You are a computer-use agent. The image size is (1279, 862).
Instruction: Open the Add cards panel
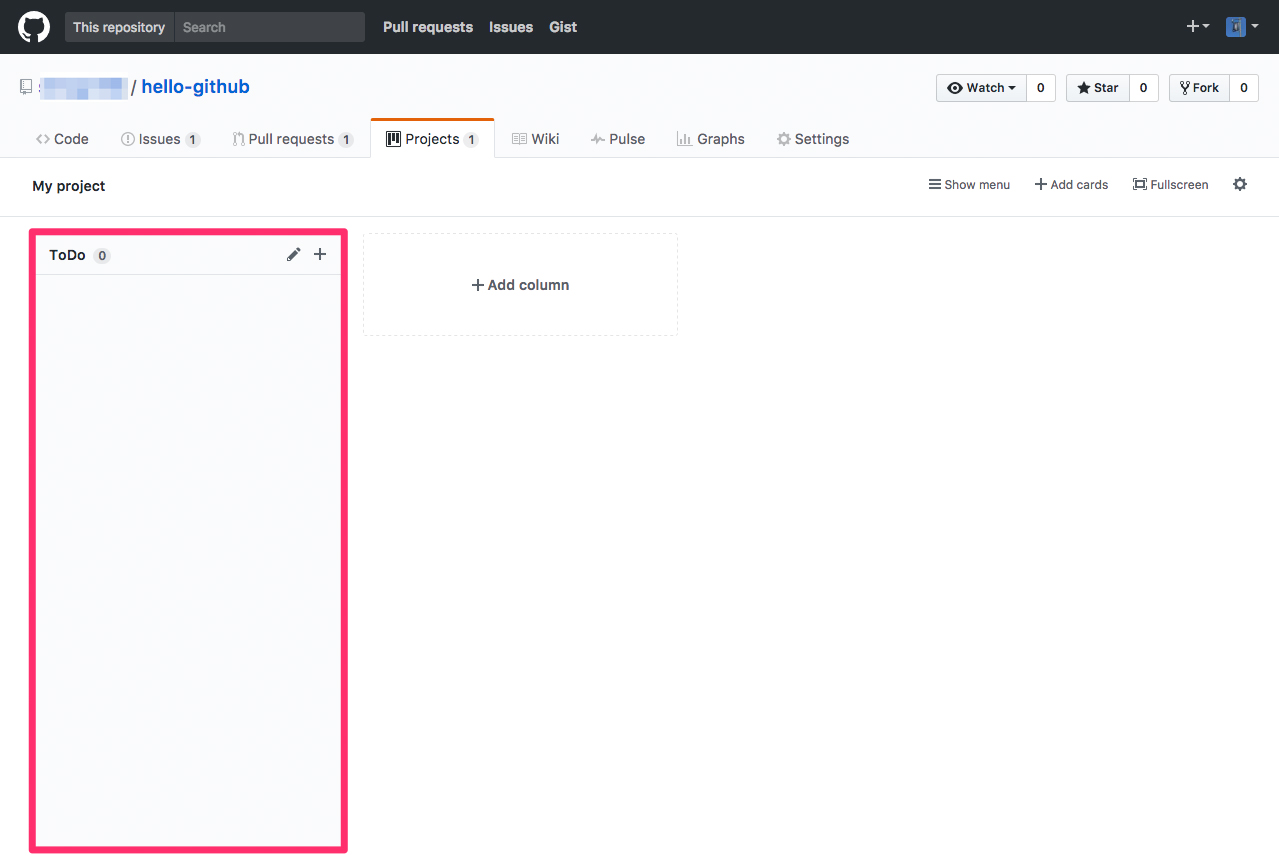[x=1070, y=184]
